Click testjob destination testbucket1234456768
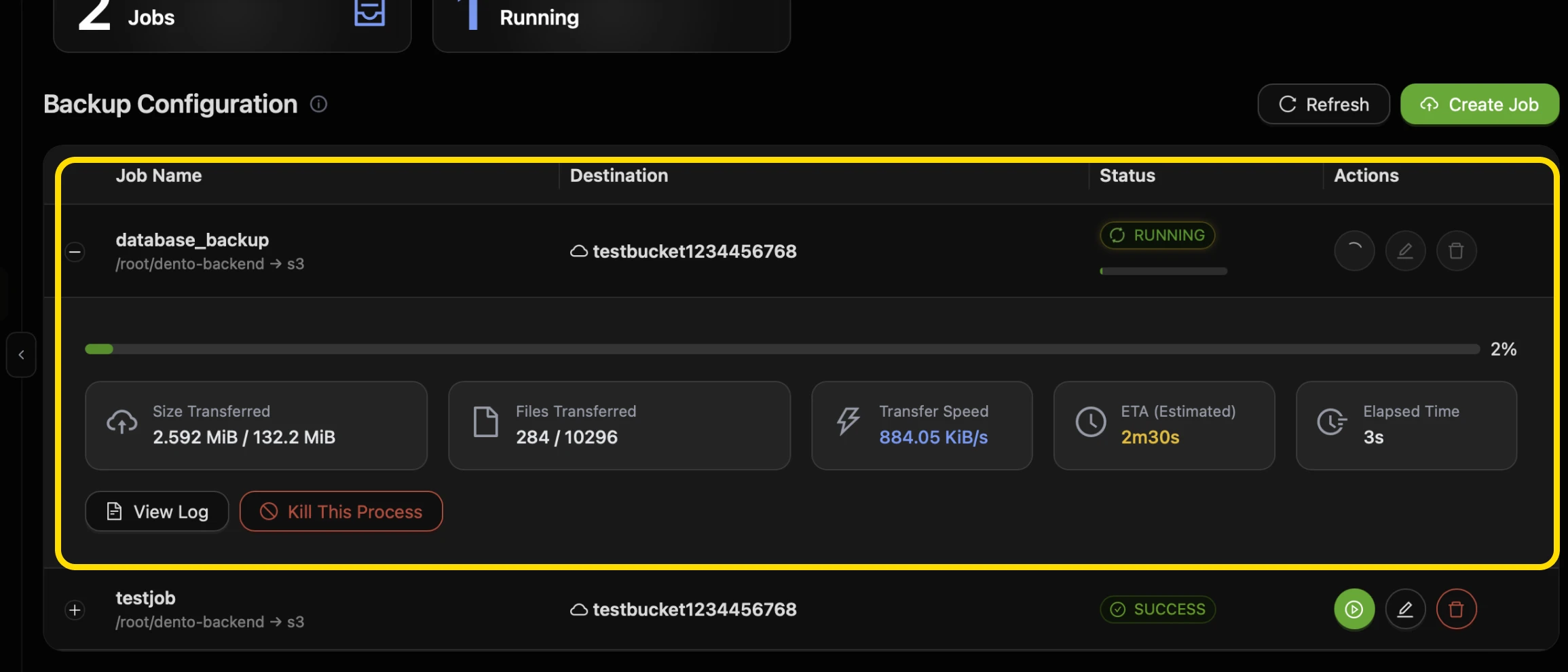 (694, 610)
